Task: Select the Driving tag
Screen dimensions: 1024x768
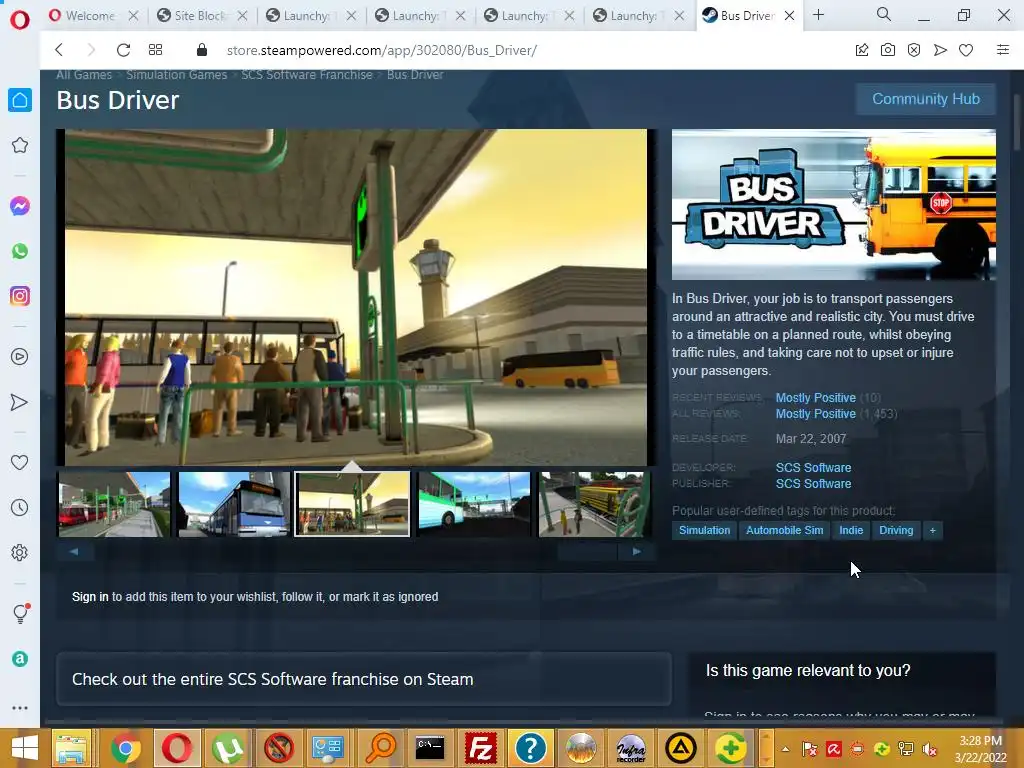Action: pyautogui.click(x=895, y=530)
